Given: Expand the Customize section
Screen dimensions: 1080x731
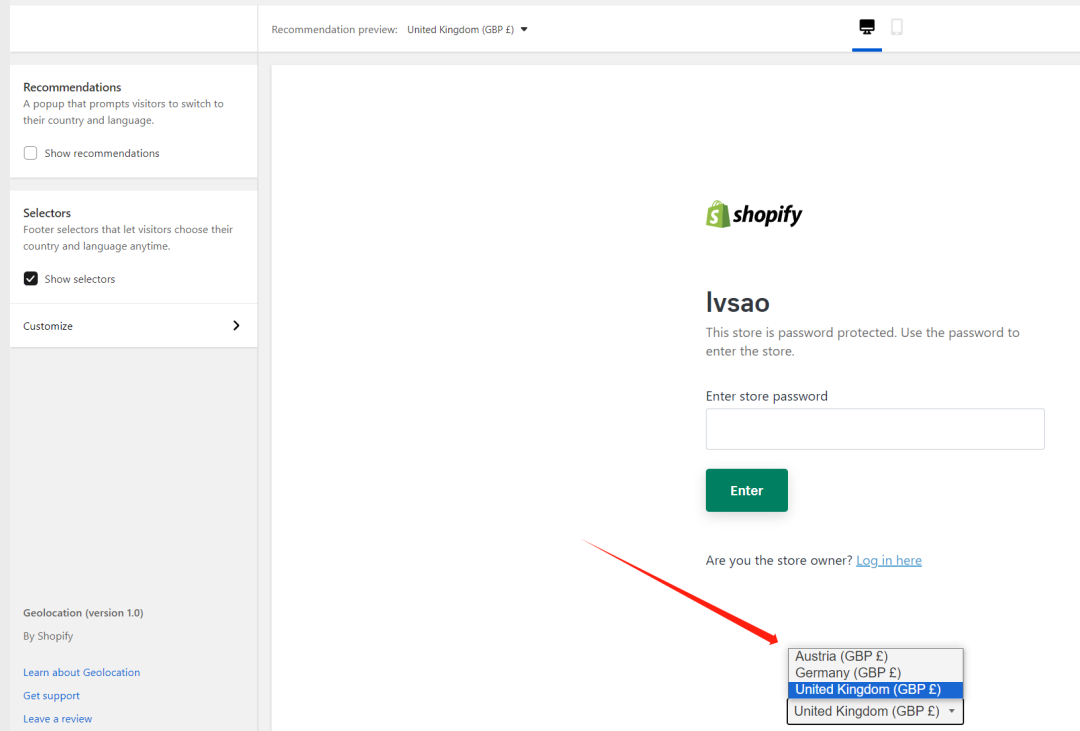Looking at the screenshot, I should (x=134, y=326).
